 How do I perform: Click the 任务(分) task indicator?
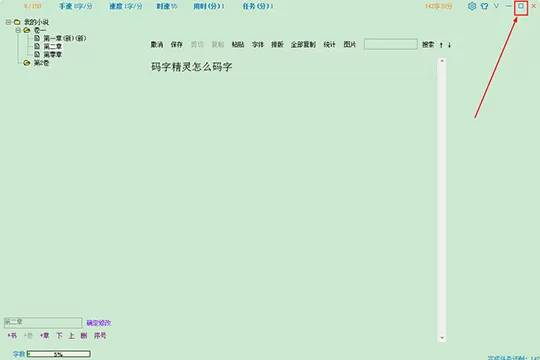(258, 6)
